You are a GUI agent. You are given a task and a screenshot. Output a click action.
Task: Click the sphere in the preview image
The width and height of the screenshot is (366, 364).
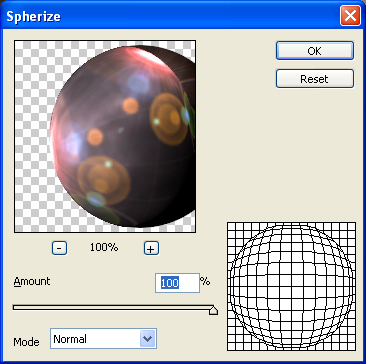click(x=123, y=137)
